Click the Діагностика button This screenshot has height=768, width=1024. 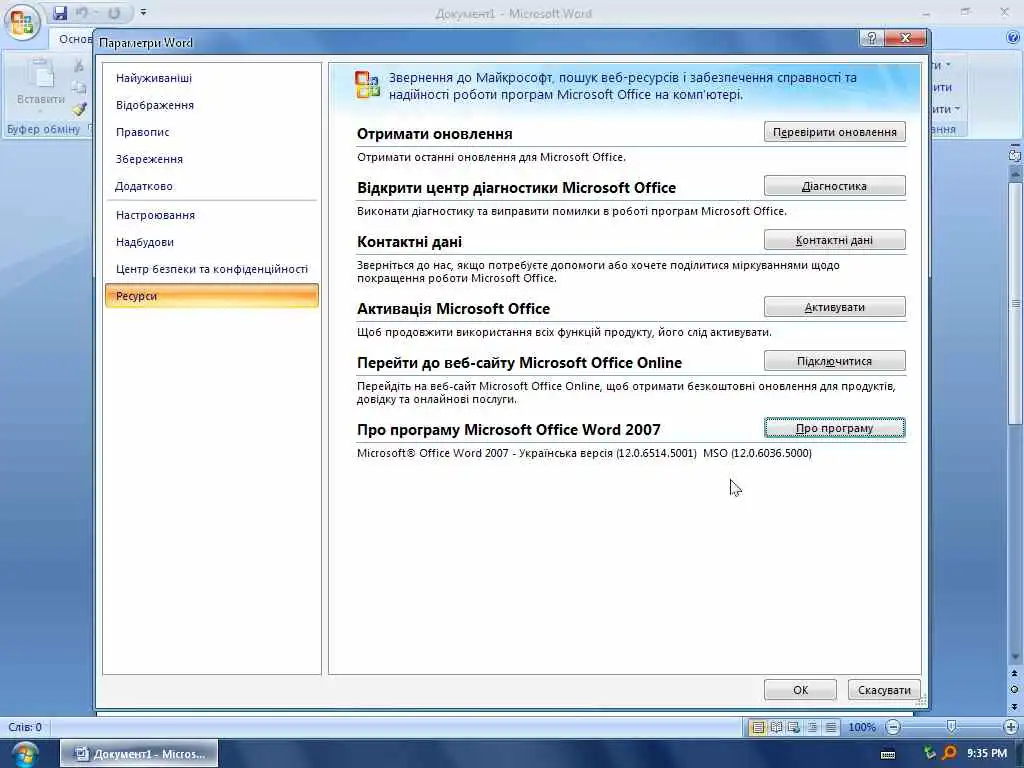coord(835,186)
